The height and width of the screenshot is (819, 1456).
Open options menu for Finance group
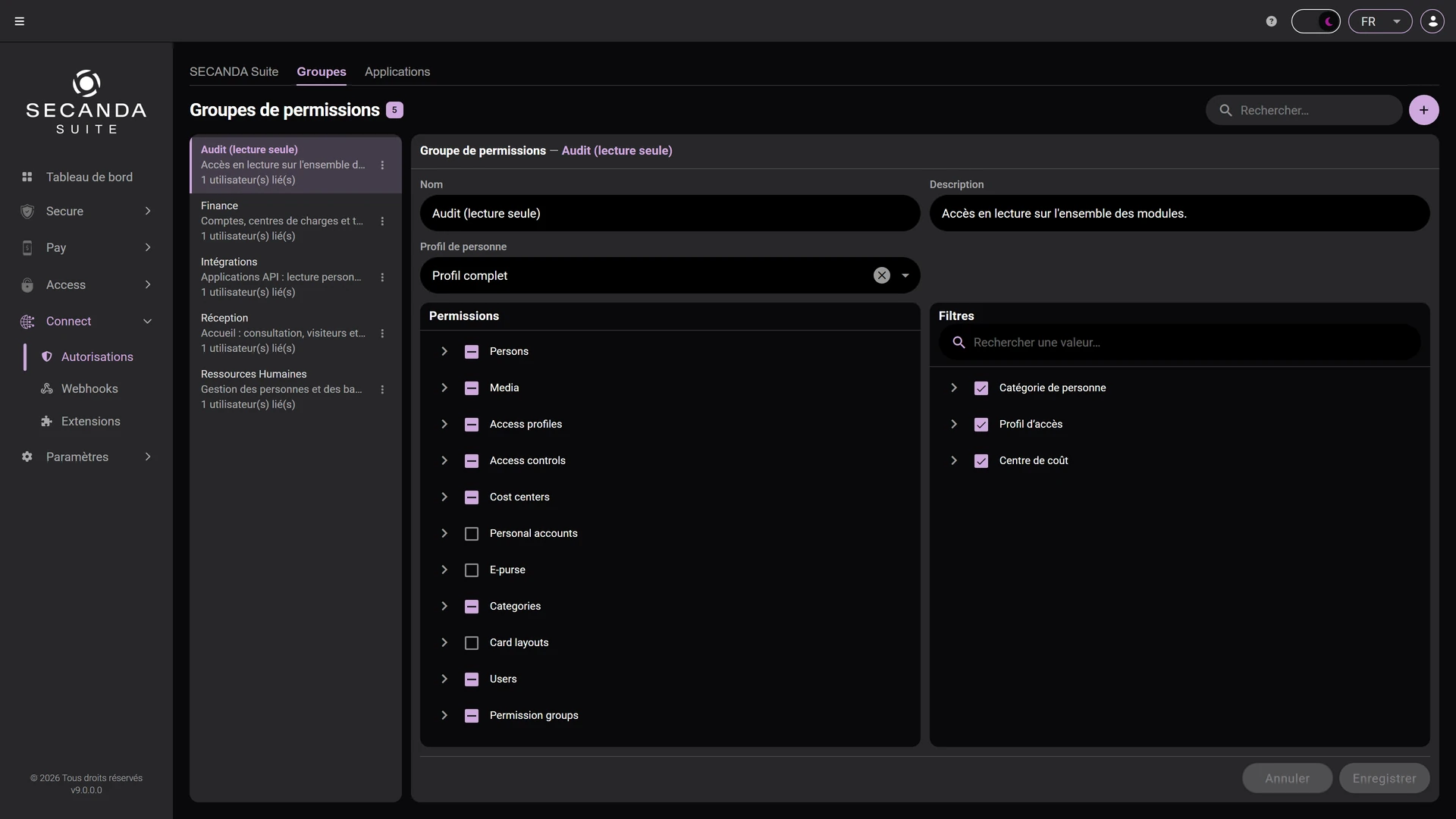[382, 221]
